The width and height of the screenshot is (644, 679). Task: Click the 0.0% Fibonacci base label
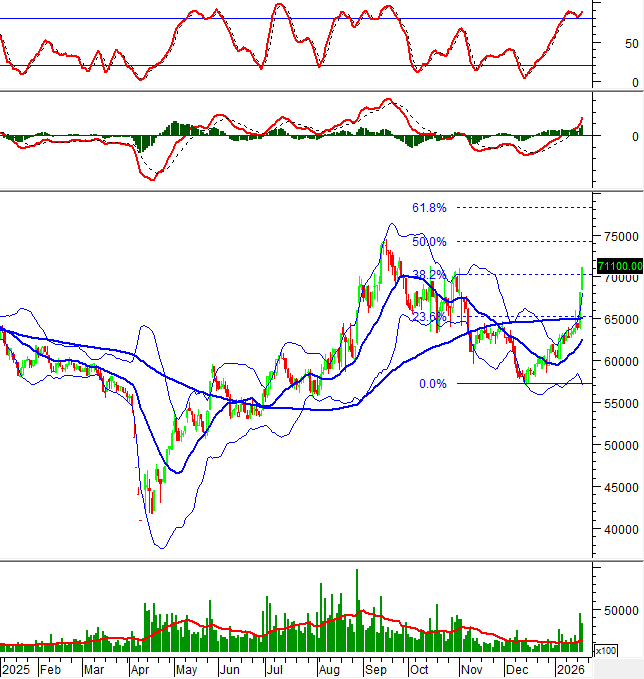click(x=432, y=384)
